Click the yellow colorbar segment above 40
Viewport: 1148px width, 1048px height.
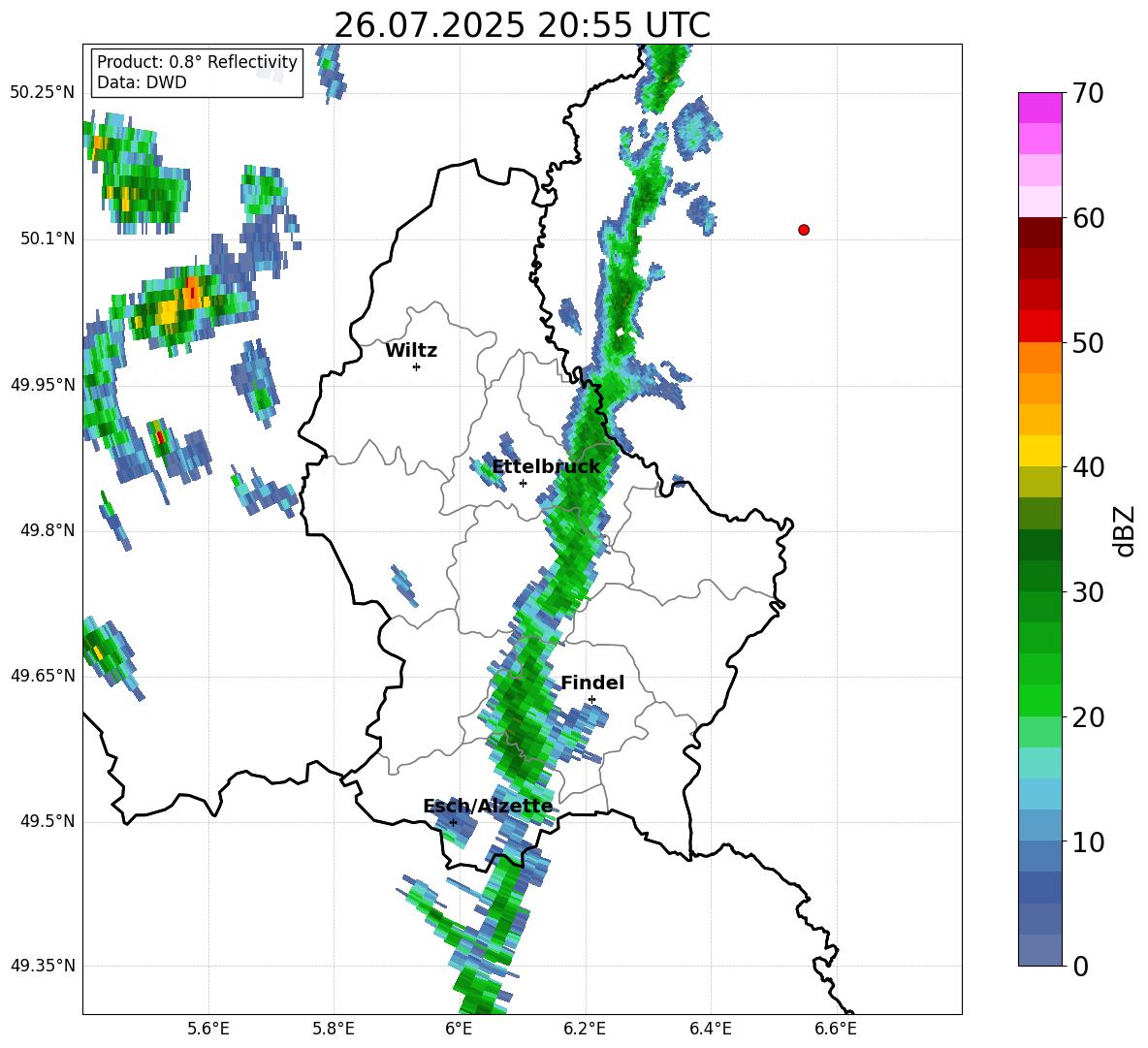point(1039,451)
